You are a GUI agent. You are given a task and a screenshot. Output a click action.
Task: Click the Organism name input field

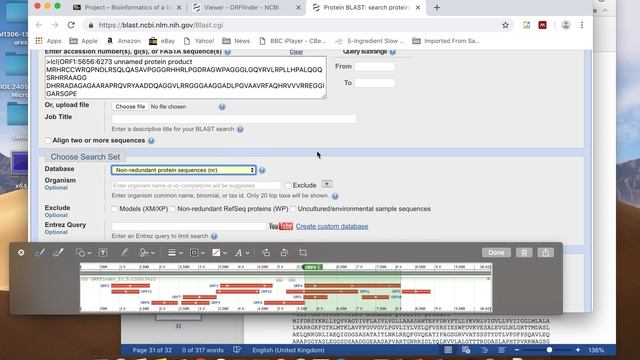pos(196,185)
